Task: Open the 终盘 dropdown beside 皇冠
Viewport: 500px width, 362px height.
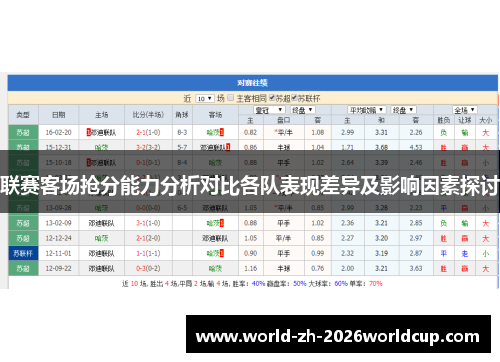Action: [303, 110]
